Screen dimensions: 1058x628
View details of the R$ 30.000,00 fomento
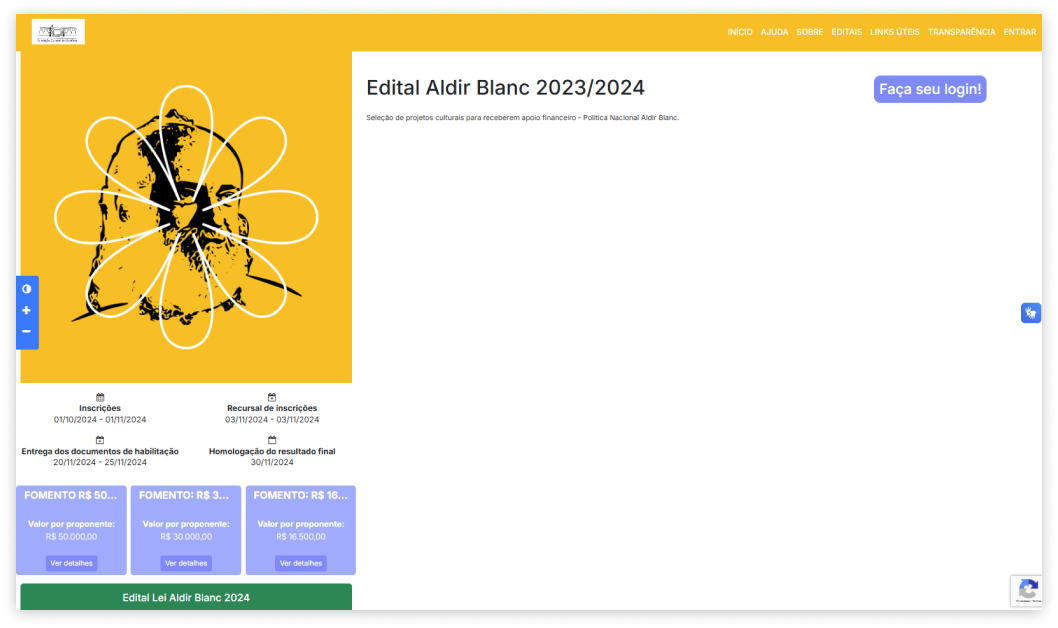click(186, 563)
